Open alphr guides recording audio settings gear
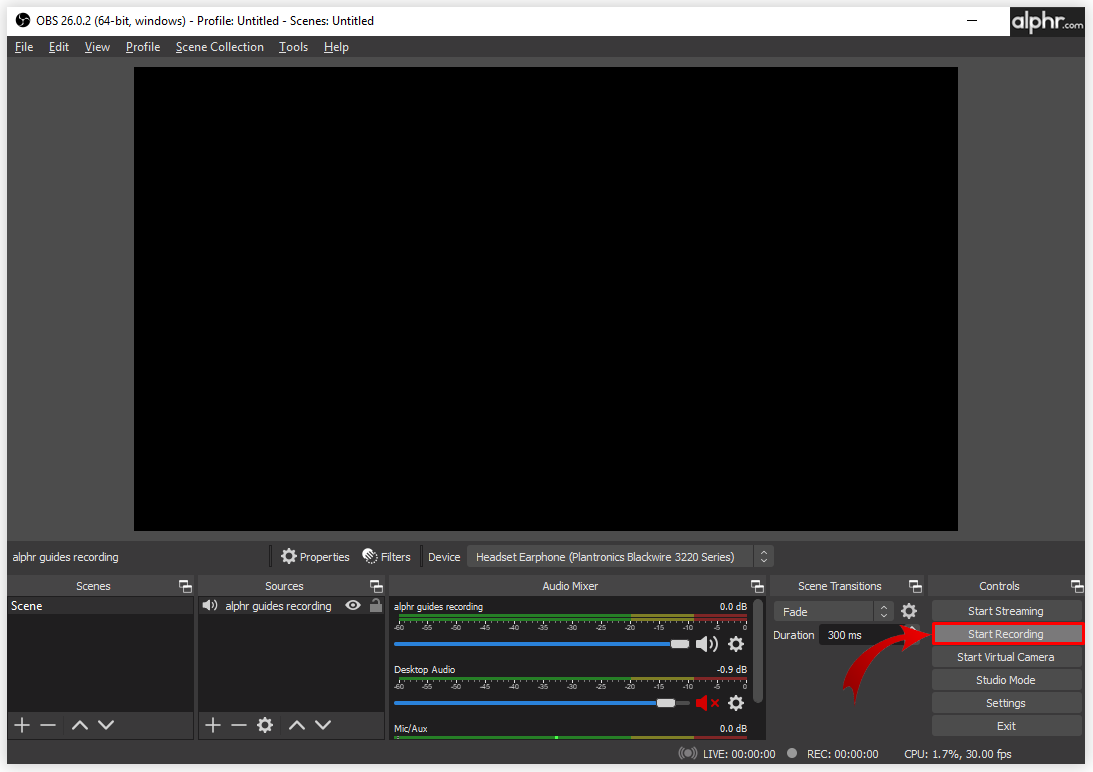The width and height of the screenshot is (1093, 772). tap(736, 644)
